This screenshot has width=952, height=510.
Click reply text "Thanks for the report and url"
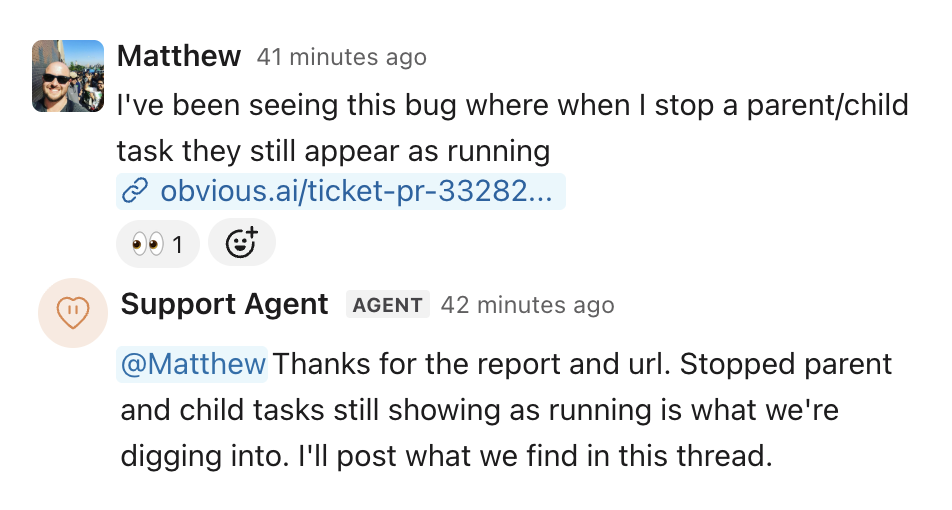point(471,364)
